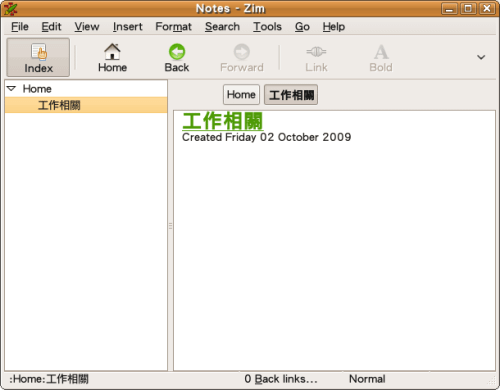
Task: Click the Home path bar button
Action: click(241, 95)
